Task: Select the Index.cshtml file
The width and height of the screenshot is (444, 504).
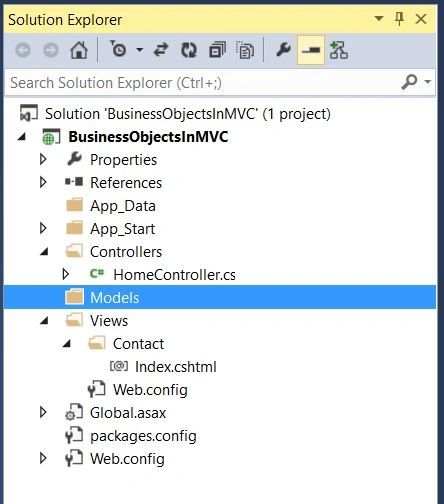Action: click(x=176, y=367)
